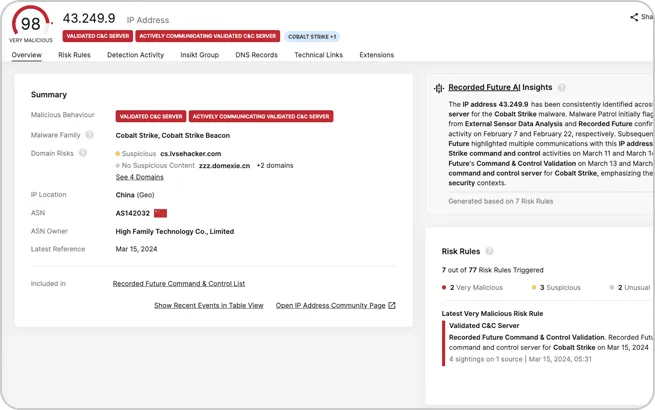Screen dimensions: 655x410
Task: Click 7 out of 77 Risk Rules Triggered
Action: 493,270
